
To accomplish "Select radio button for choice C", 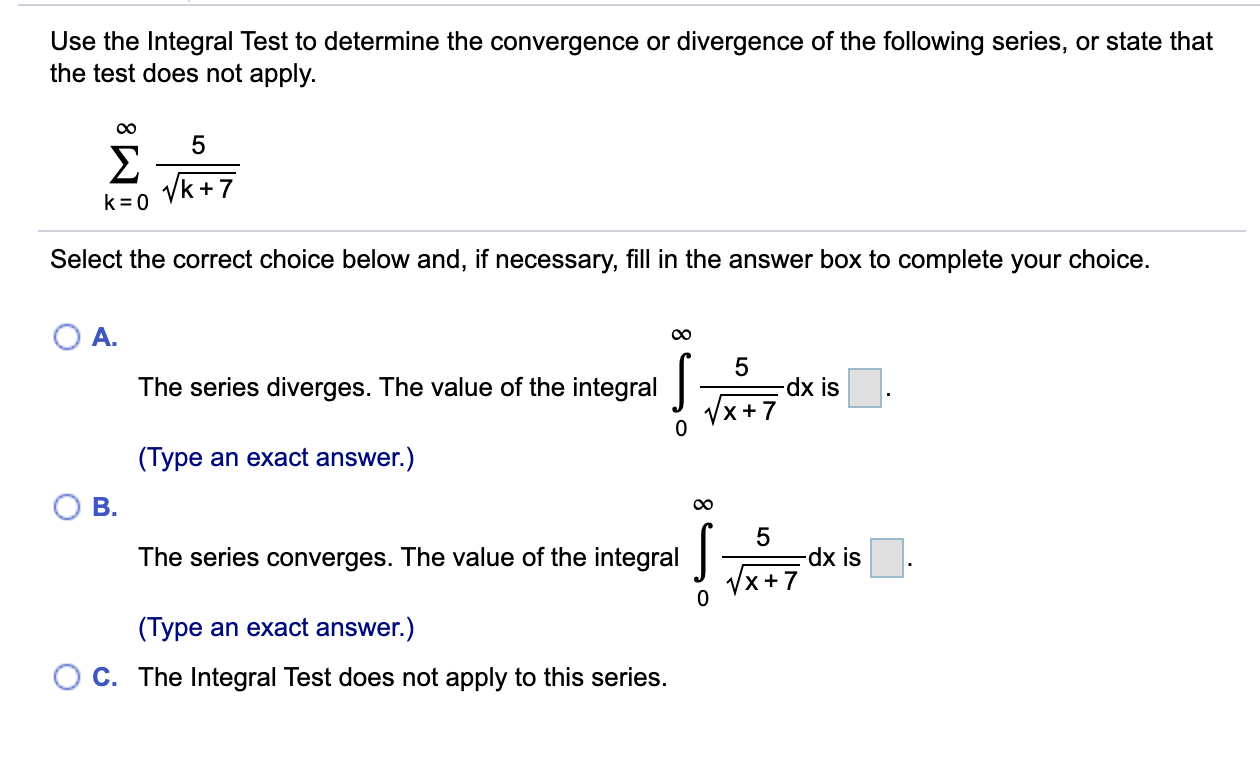I will tap(68, 677).
